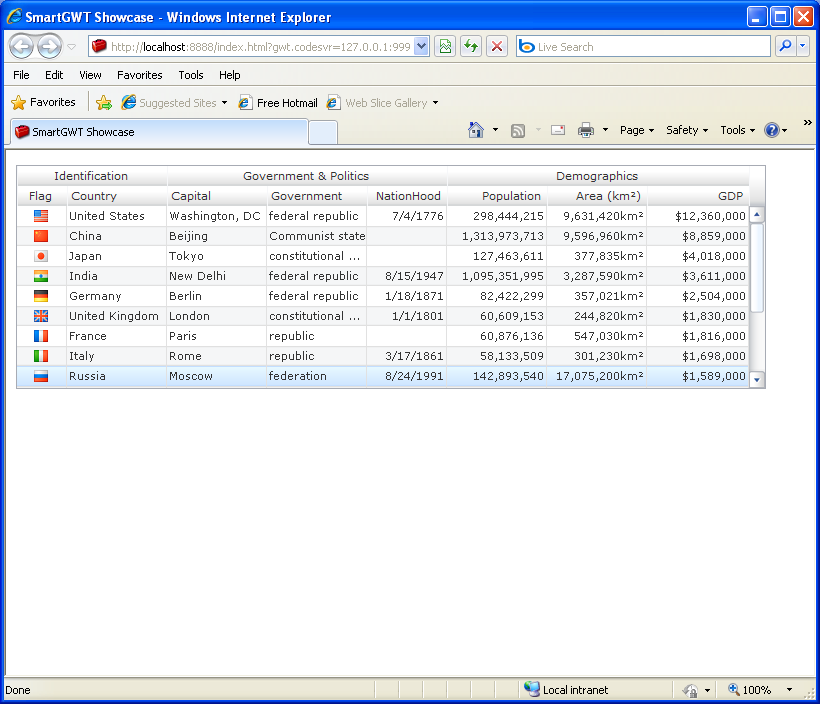Click the grid vertical scrollbar thumb
Viewport: 820px width, 704px height.
click(x=757, y=268)
